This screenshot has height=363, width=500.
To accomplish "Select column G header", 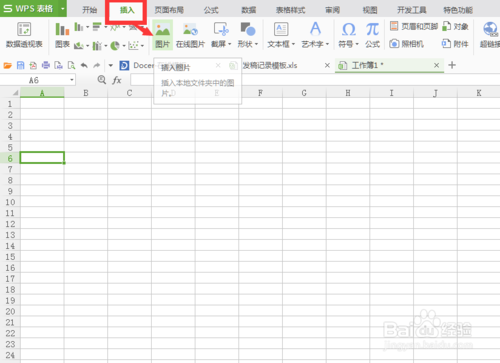I will coord(304,93).
